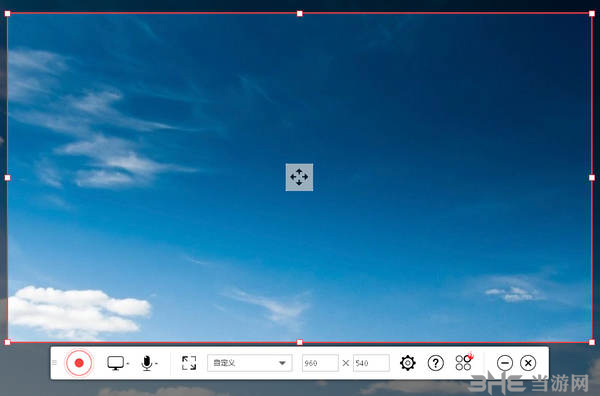Click the width field showing 960
Viewport: 600px width, 396px height.
[x=320, y=363]
